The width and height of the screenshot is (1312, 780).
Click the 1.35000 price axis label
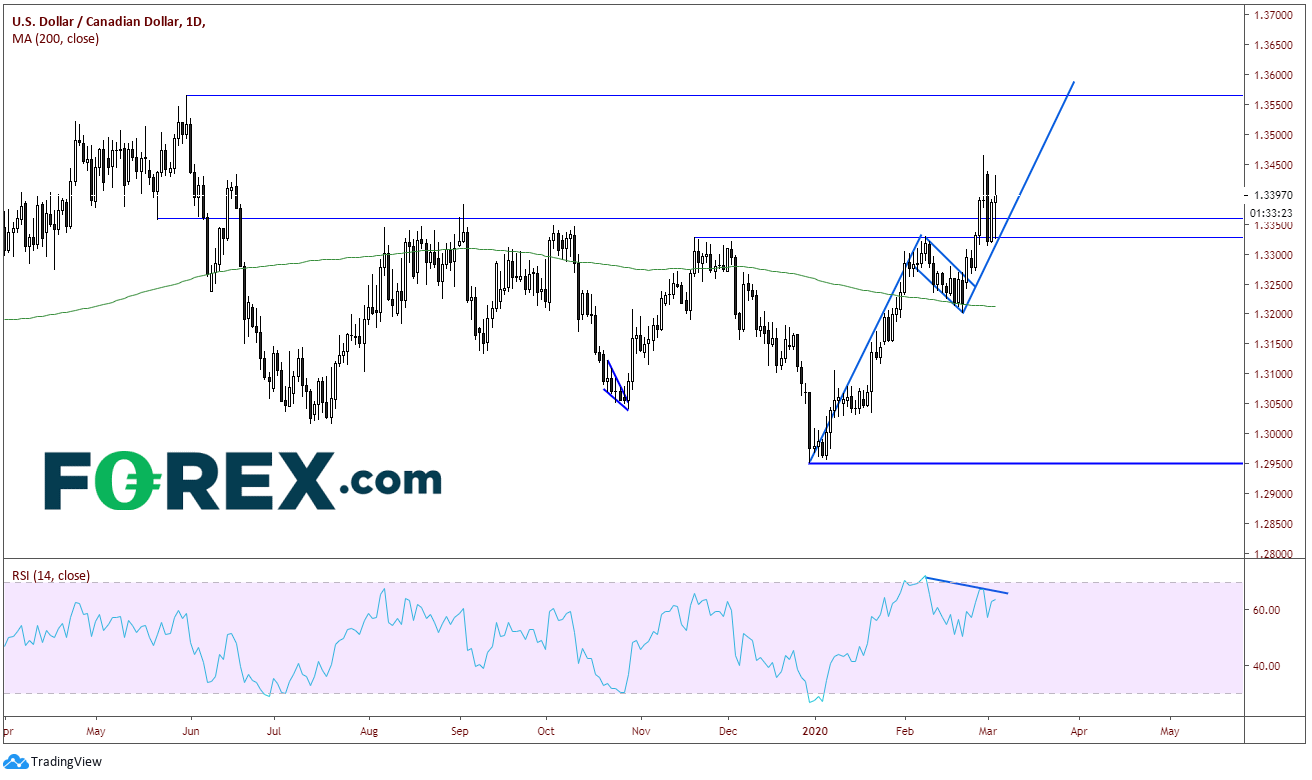click(x=1274, y=135)
